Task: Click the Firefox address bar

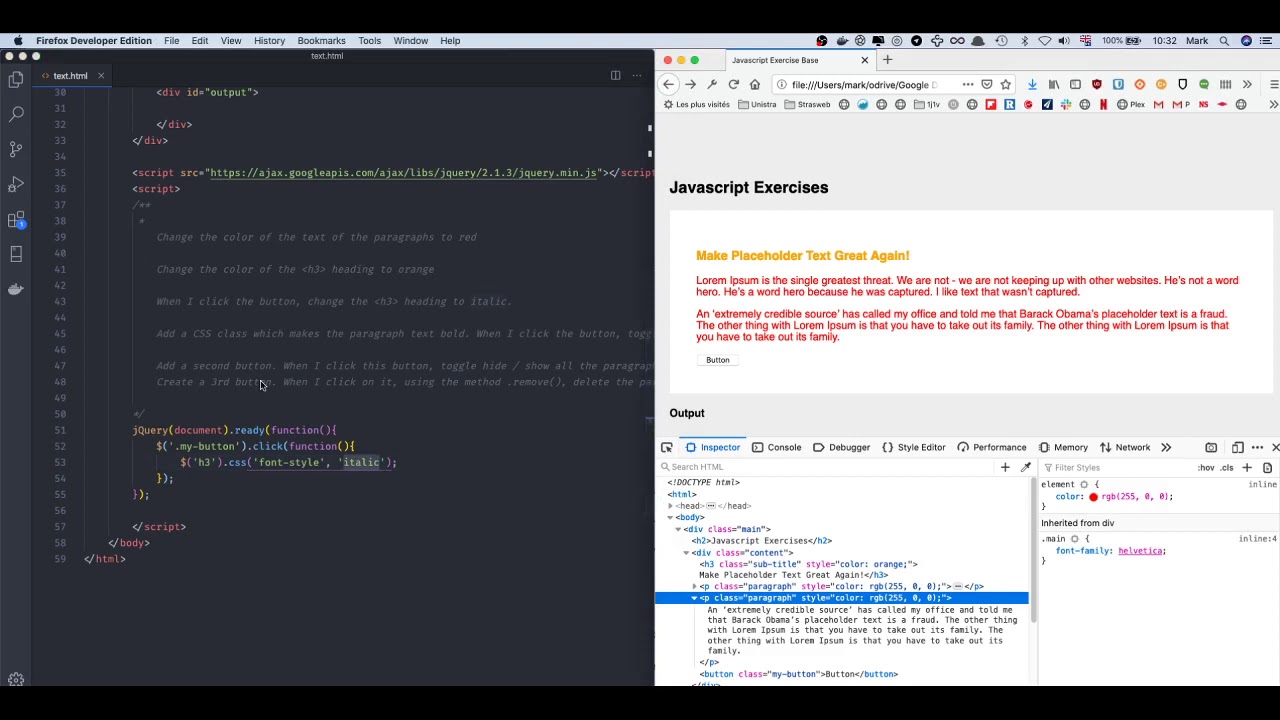Action: (865, 85)
